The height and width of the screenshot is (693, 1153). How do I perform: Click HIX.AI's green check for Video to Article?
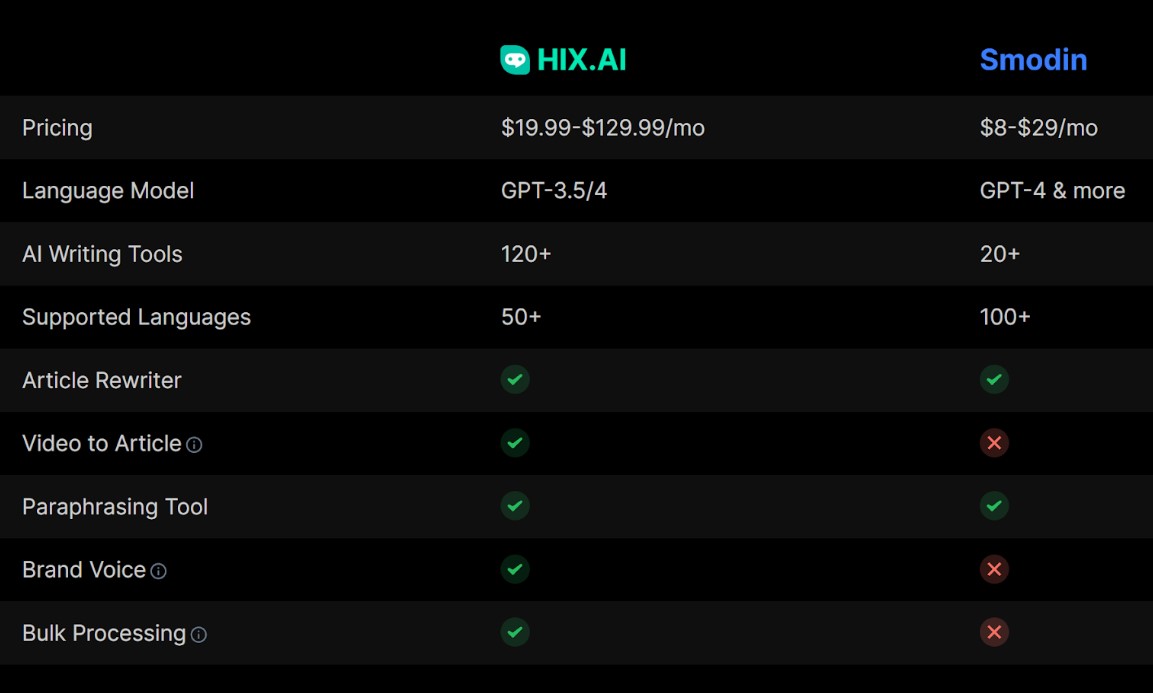point(515,443)
